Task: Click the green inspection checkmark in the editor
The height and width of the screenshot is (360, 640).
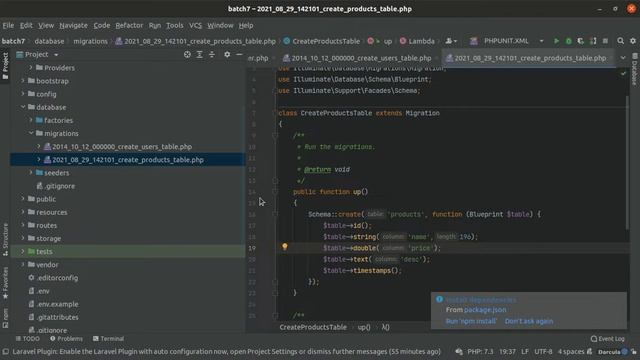Action: click(x=623, y=73)
